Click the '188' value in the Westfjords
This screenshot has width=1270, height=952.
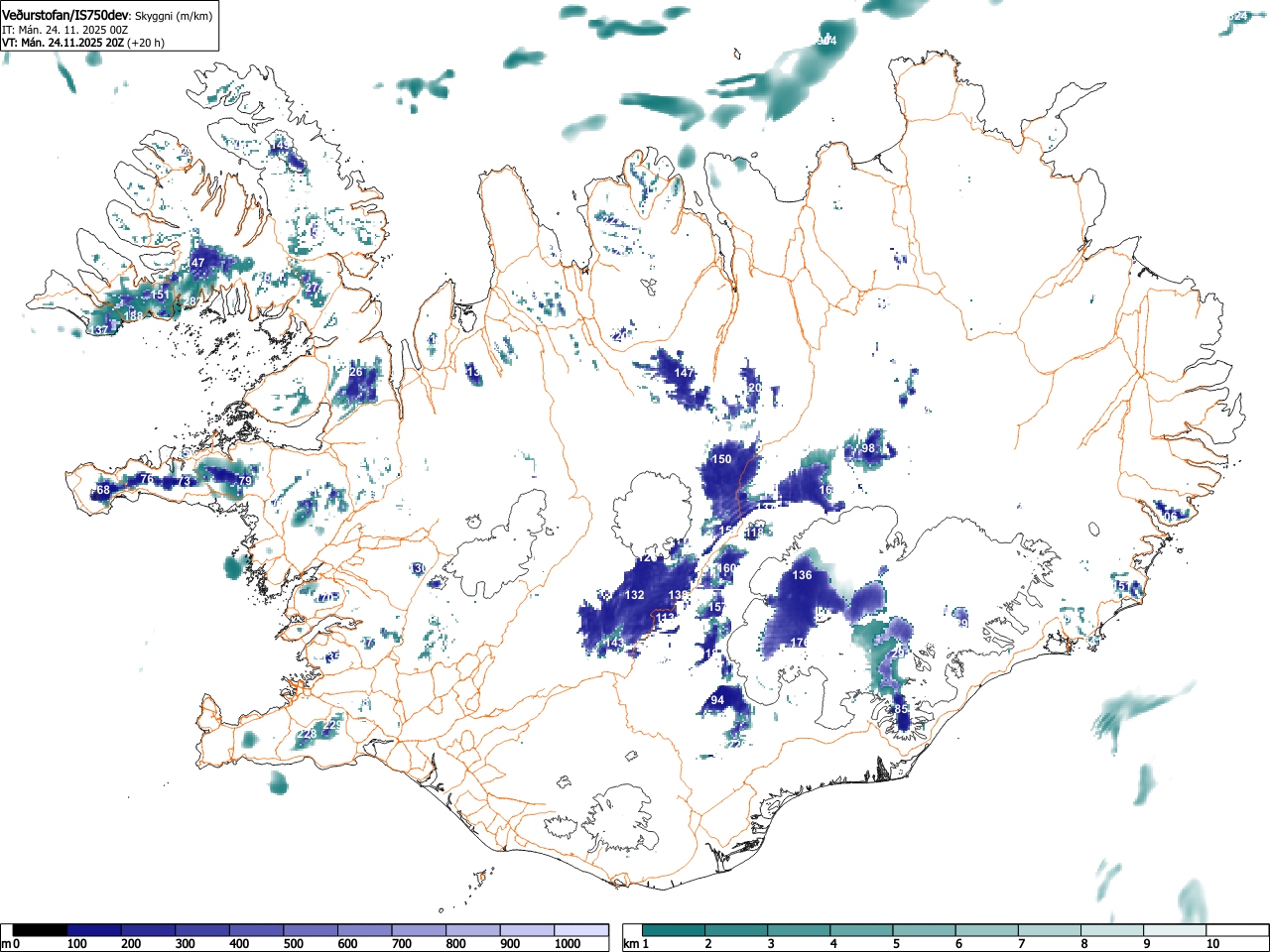pos(132,316)
